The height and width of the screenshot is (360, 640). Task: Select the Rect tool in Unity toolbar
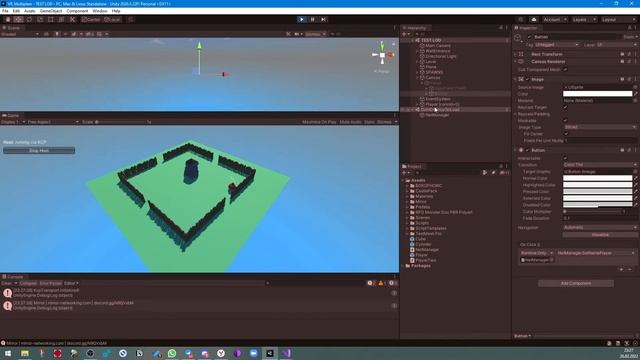(x=51, y=20)
